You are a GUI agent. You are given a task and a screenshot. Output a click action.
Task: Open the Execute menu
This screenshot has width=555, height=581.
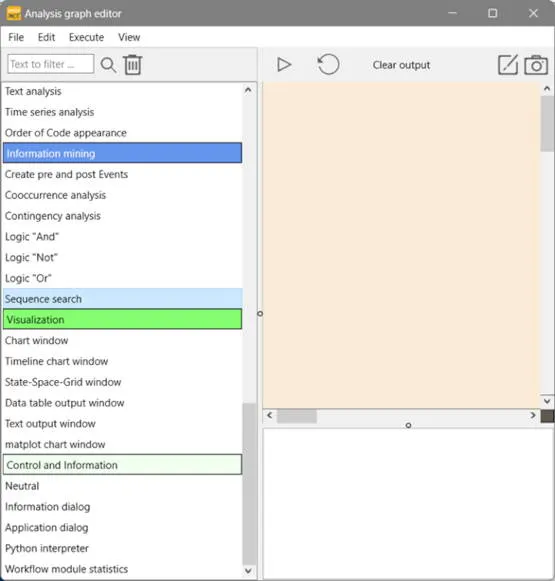click(86, 37)
